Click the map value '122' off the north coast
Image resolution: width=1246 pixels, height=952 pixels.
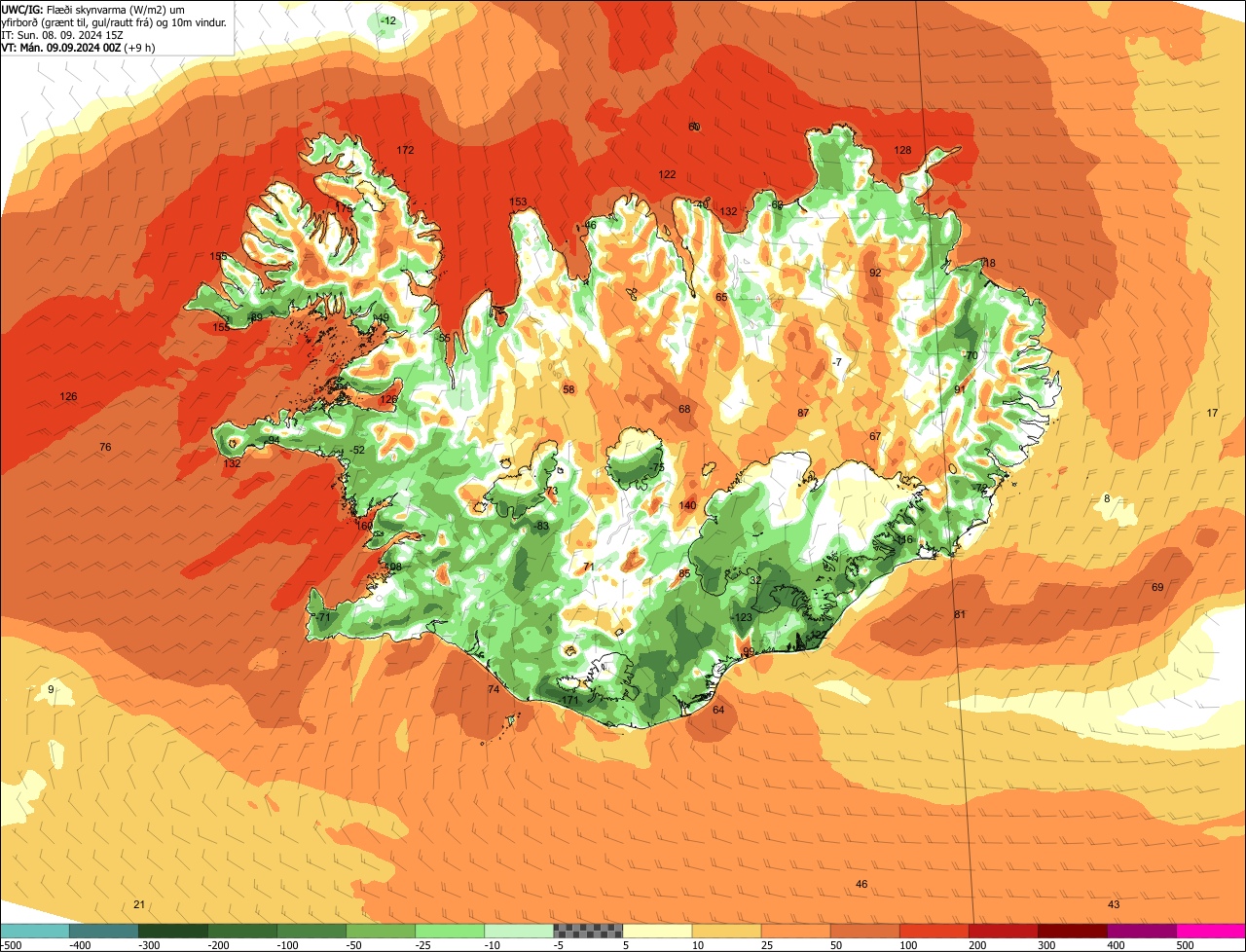coord(667,174)
